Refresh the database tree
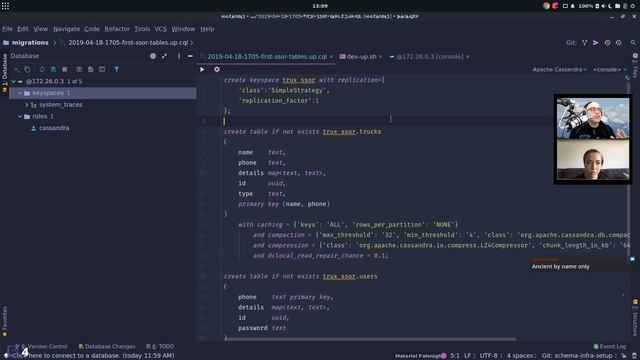The image size is (640, 360). coord(42,69)
